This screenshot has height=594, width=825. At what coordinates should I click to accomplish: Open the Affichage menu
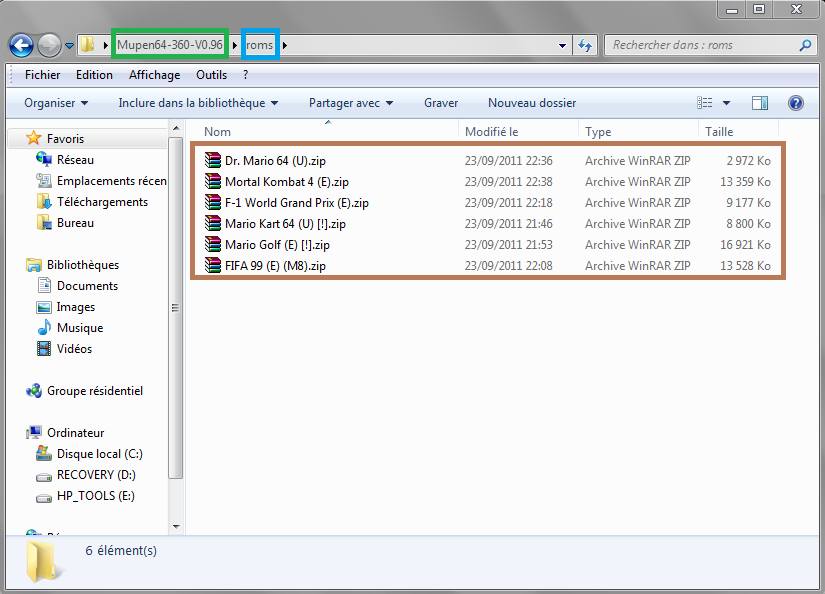[x=154, y=75]
